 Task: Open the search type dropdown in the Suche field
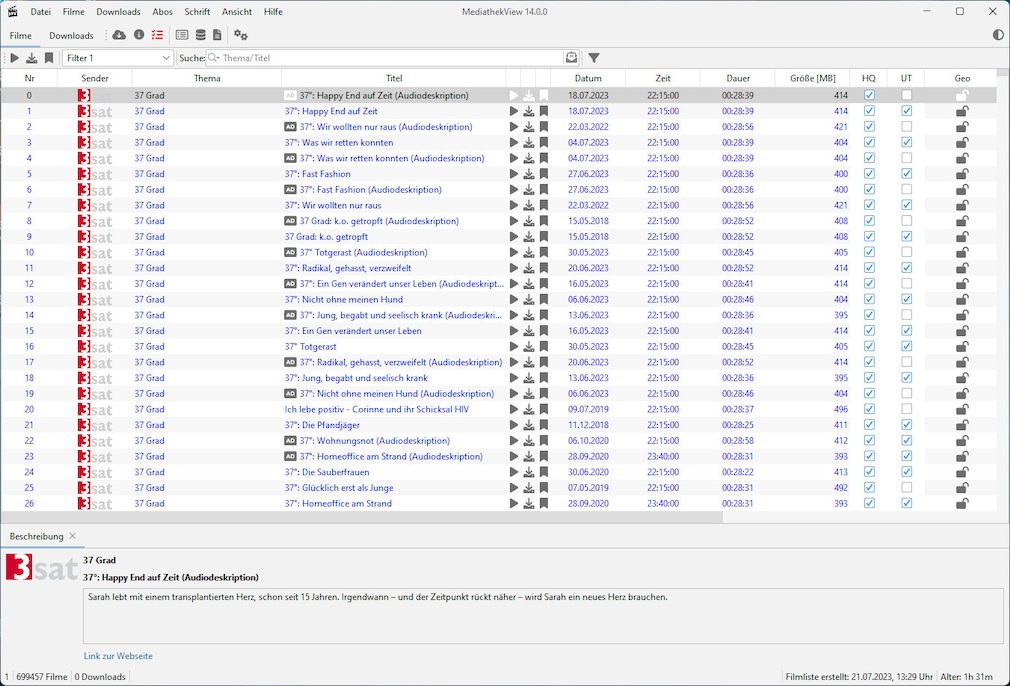[212, 58]
